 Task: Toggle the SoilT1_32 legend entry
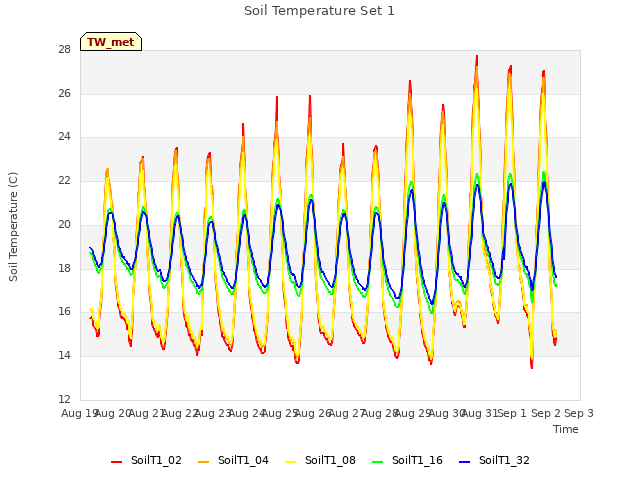(x=494, y=460)
